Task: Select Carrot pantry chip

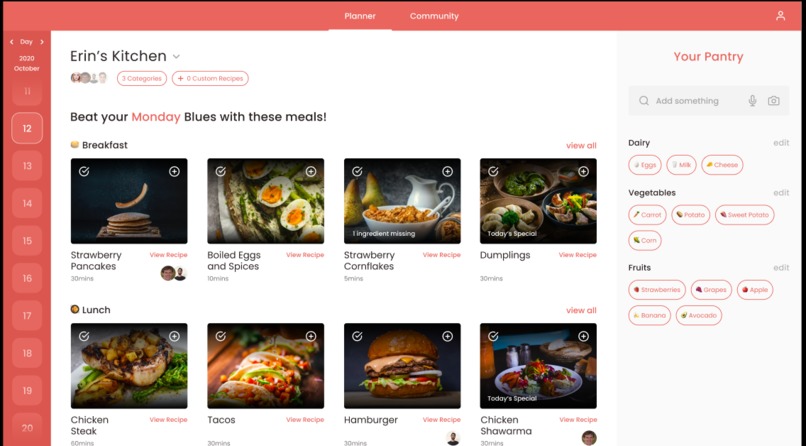Action: 647,215
